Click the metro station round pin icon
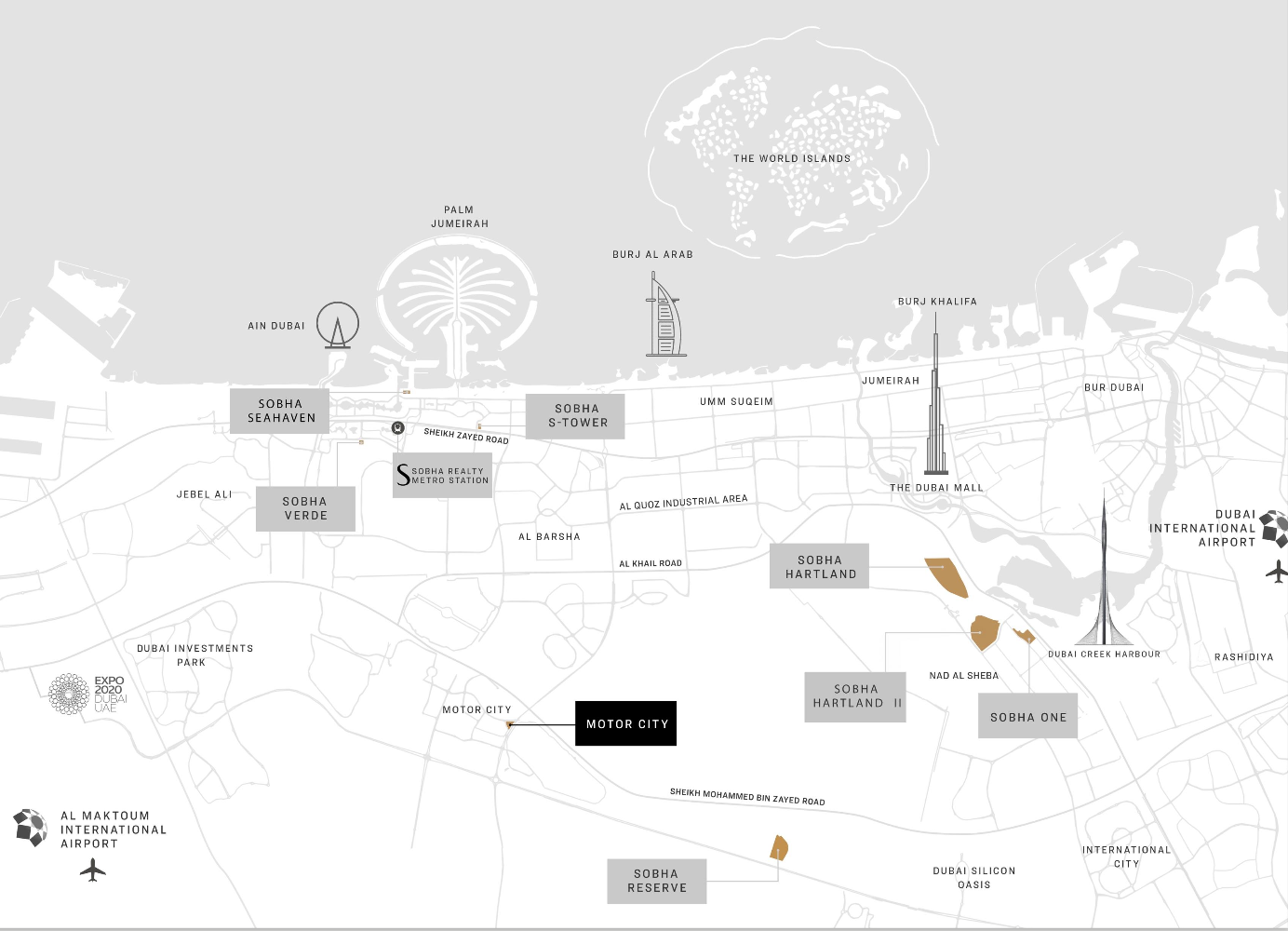 click(x=398, y=428)
